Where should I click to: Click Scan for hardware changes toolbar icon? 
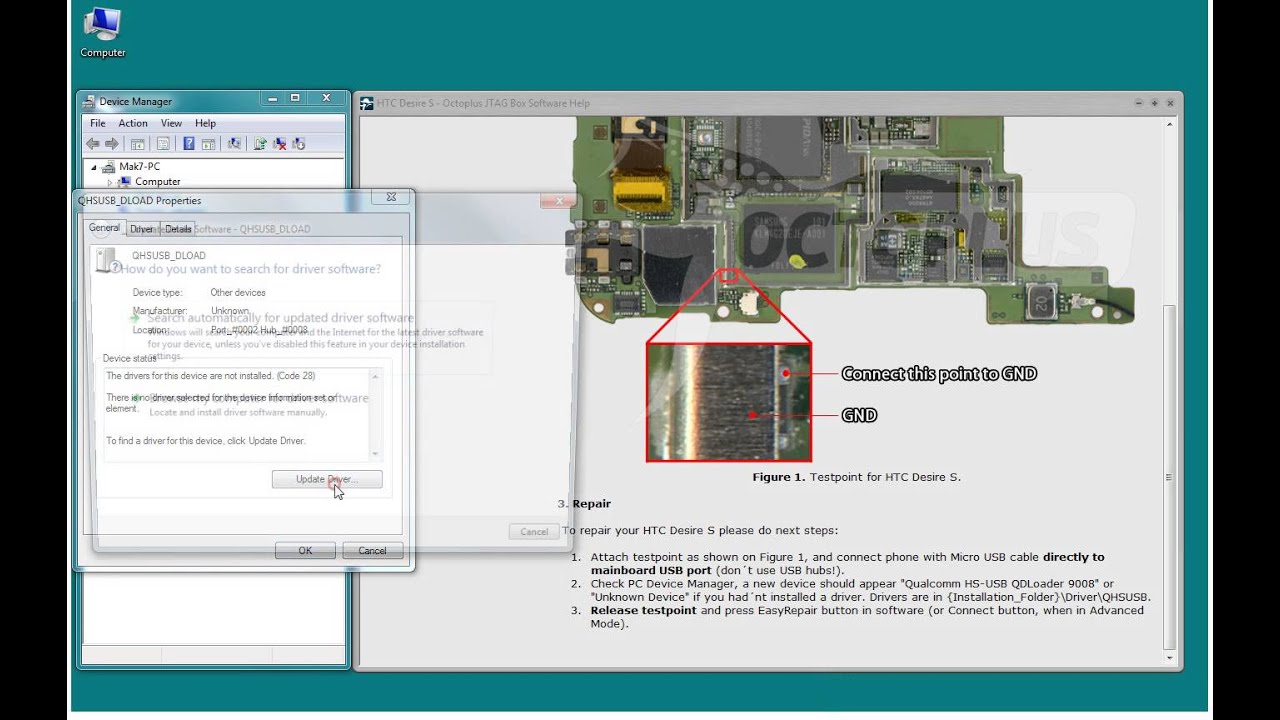[x=234, y=144]
